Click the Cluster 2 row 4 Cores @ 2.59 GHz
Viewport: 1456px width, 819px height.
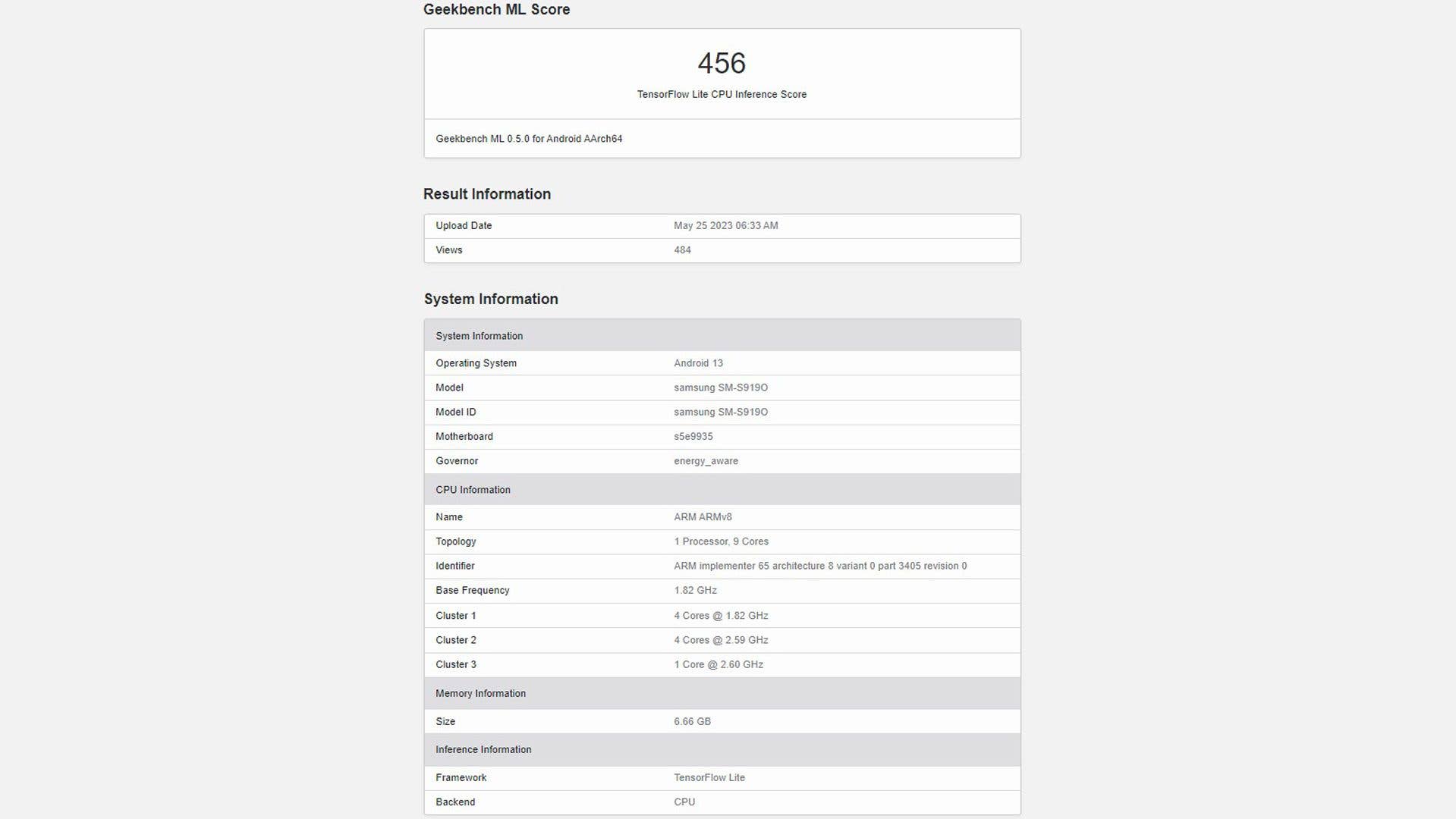(721, 640)
